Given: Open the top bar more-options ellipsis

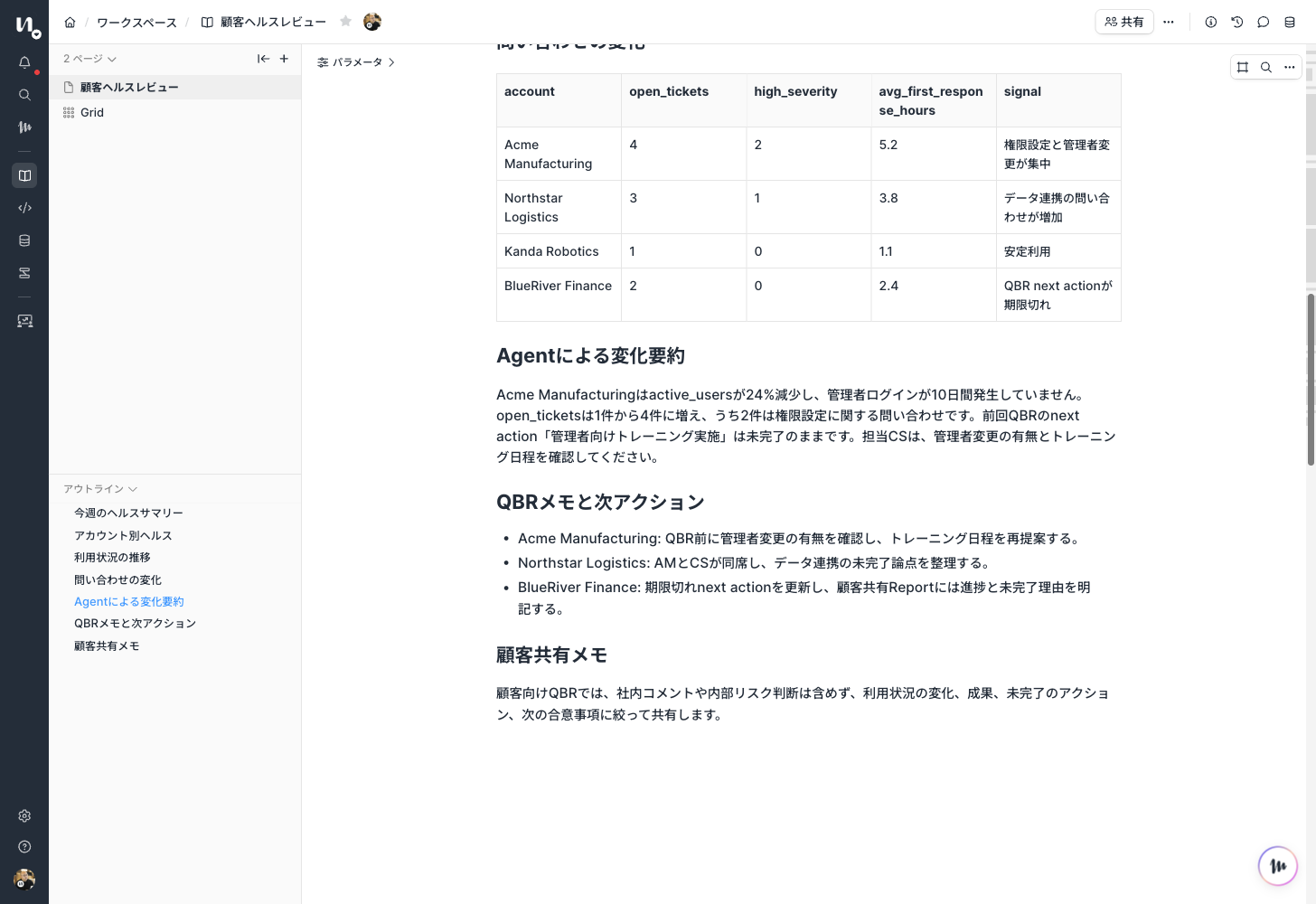Looking at the screenshot, I should 1169,22.
